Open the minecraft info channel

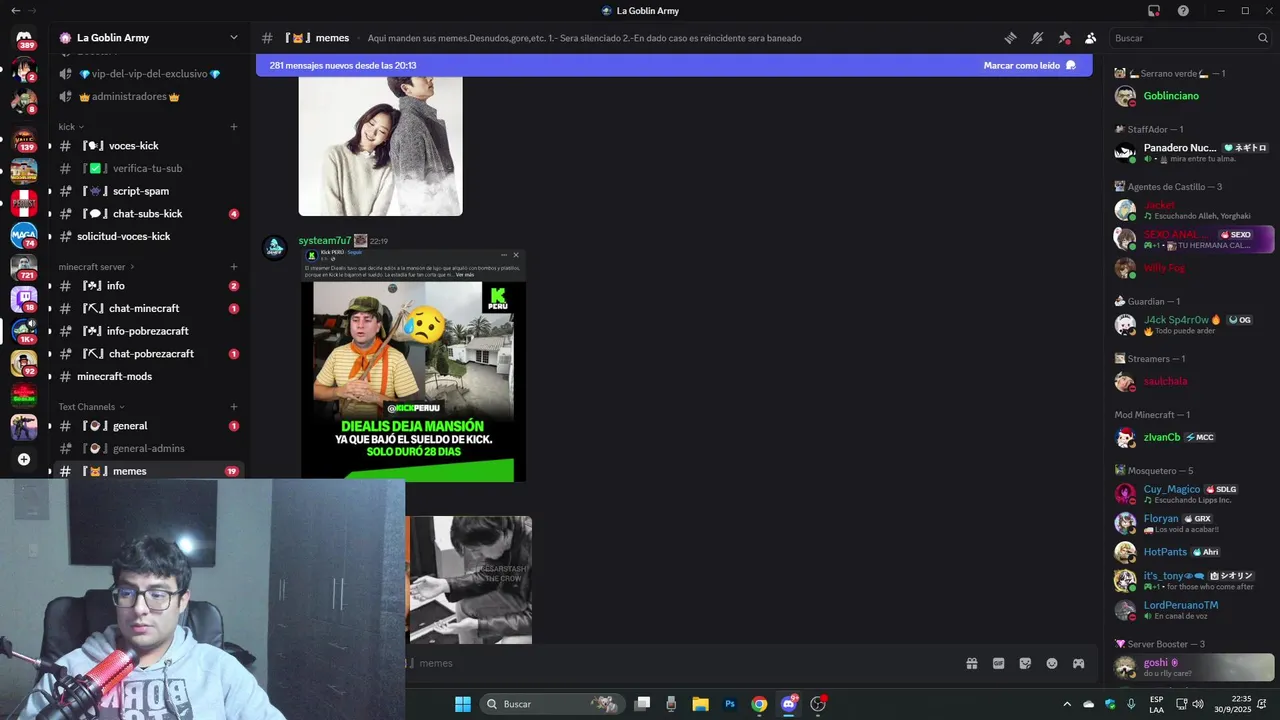pos(149,286)
